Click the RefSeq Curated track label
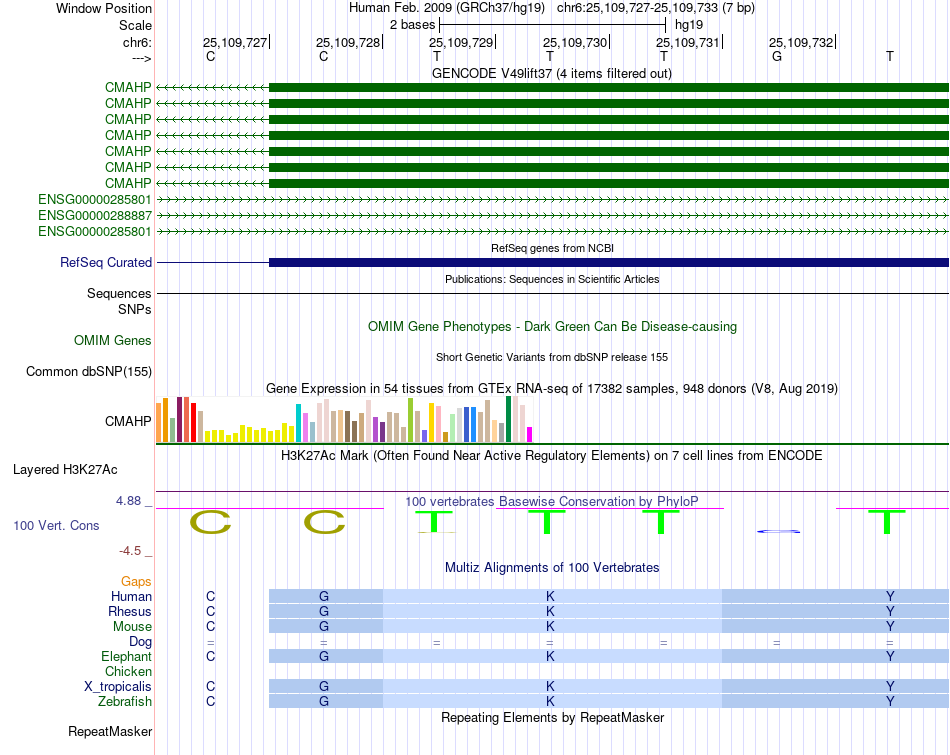Viewport: 950px width, 755px height. tap(105, 262)
